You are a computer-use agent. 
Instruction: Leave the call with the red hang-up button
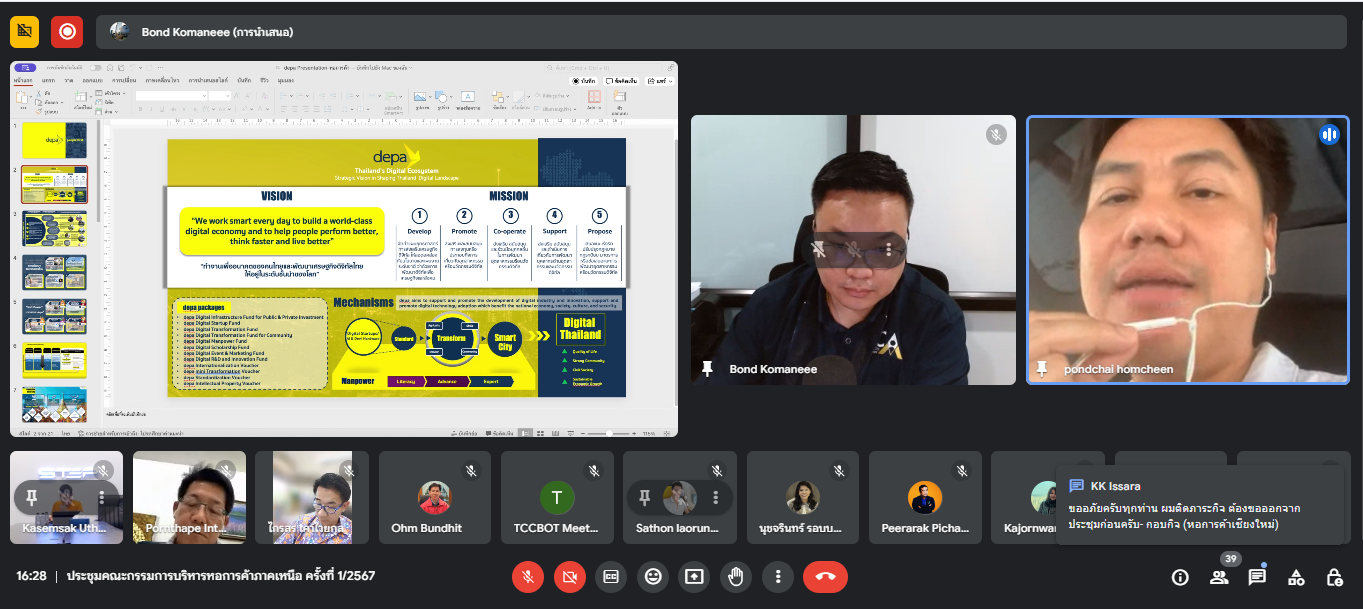(x=825, y=577)
